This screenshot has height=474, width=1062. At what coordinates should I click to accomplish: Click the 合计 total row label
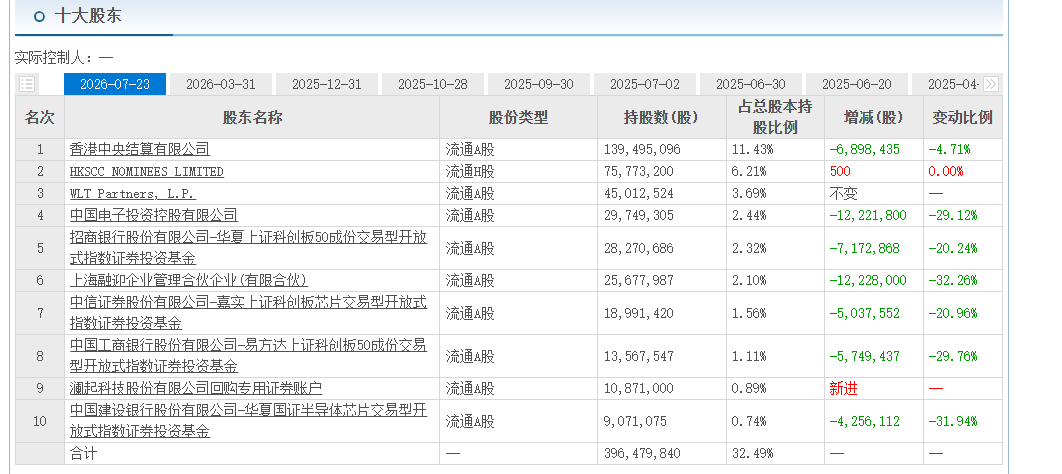tap(83, 454)
